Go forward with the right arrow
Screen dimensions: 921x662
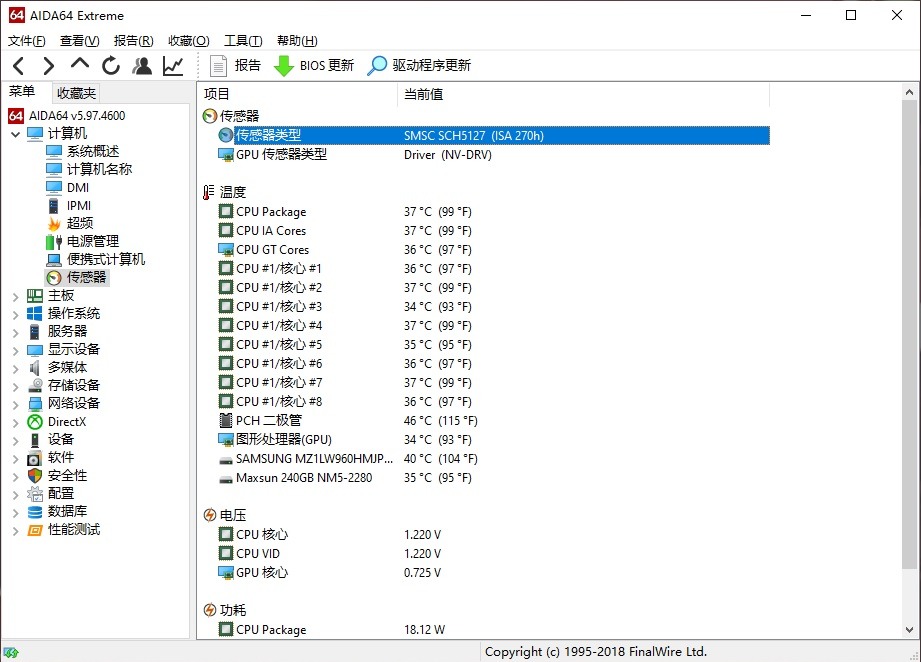(49, 65)
